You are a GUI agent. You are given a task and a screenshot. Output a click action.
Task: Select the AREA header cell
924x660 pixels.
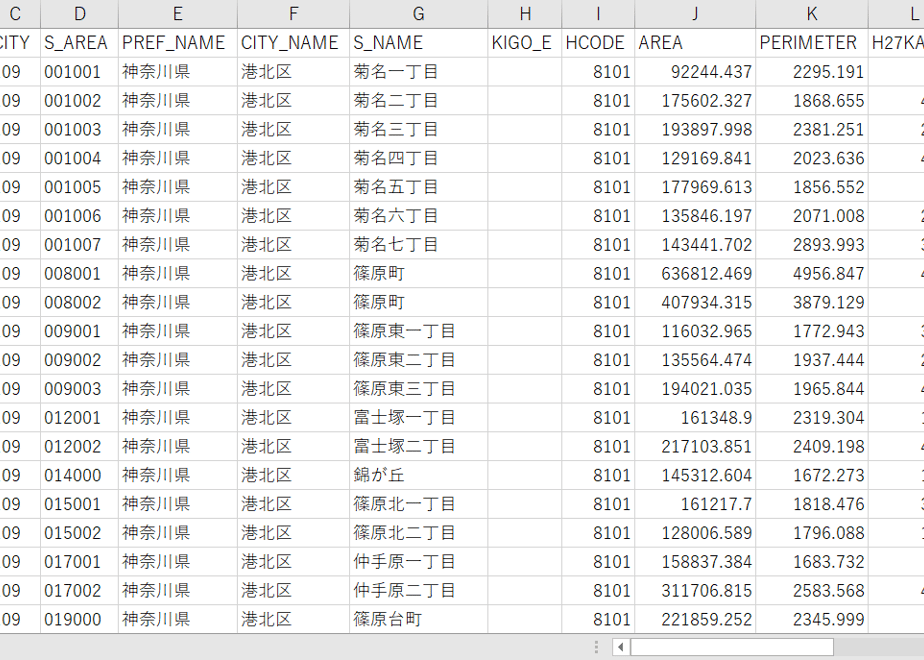pyautogui.click(x=695, y=43)
